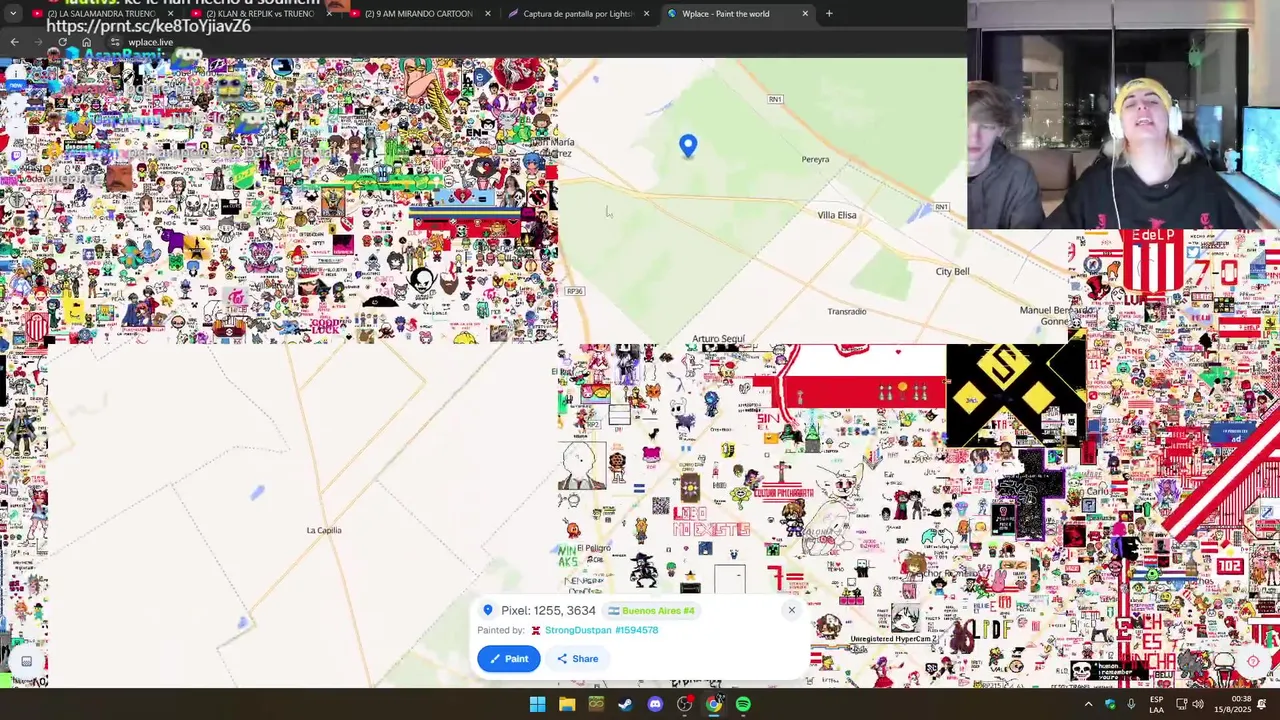1280x720 pixels.
Task: Open the green taskbar app icon beside File Explorer
Action: pos(596,704)
